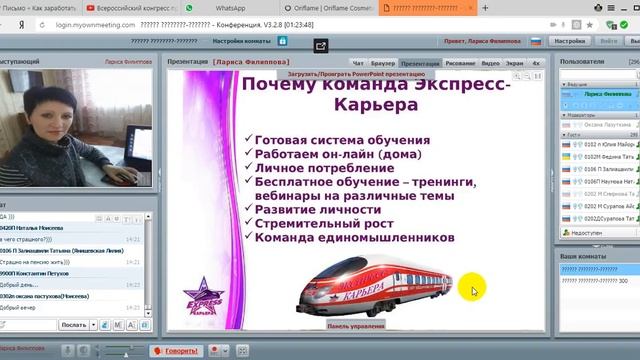Click the chat scrollbar down arrow
This screenshot has width=640, height=360.
148,313
